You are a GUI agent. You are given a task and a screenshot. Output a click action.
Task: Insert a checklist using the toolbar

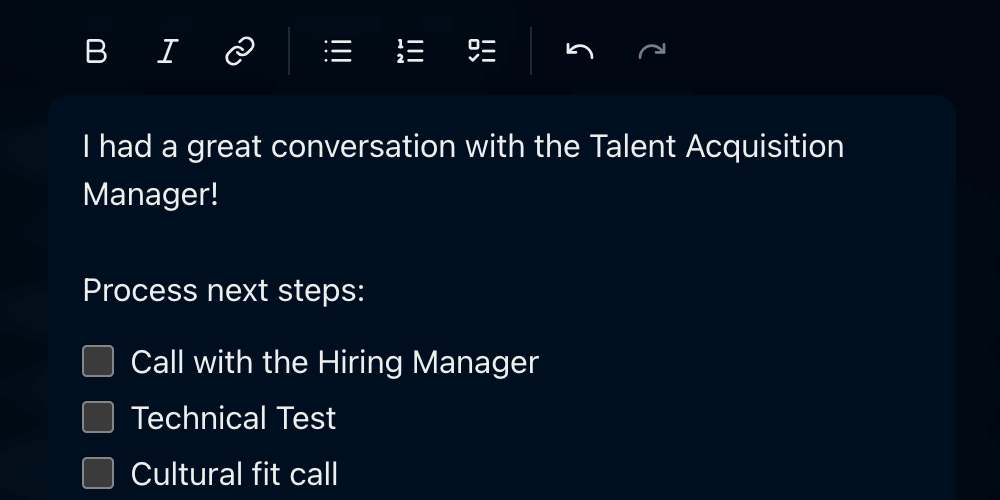click(x=482, y=51)
